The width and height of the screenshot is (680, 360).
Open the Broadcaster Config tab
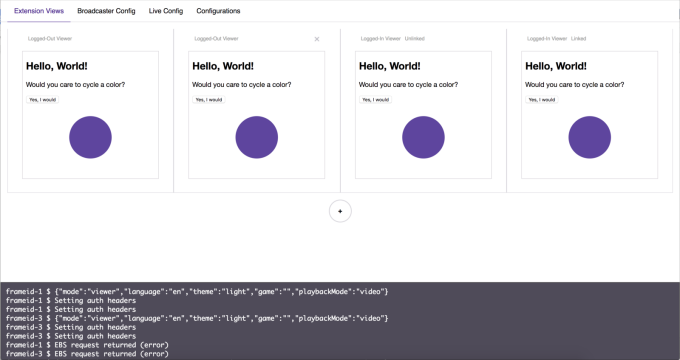[x=106, y=11]
